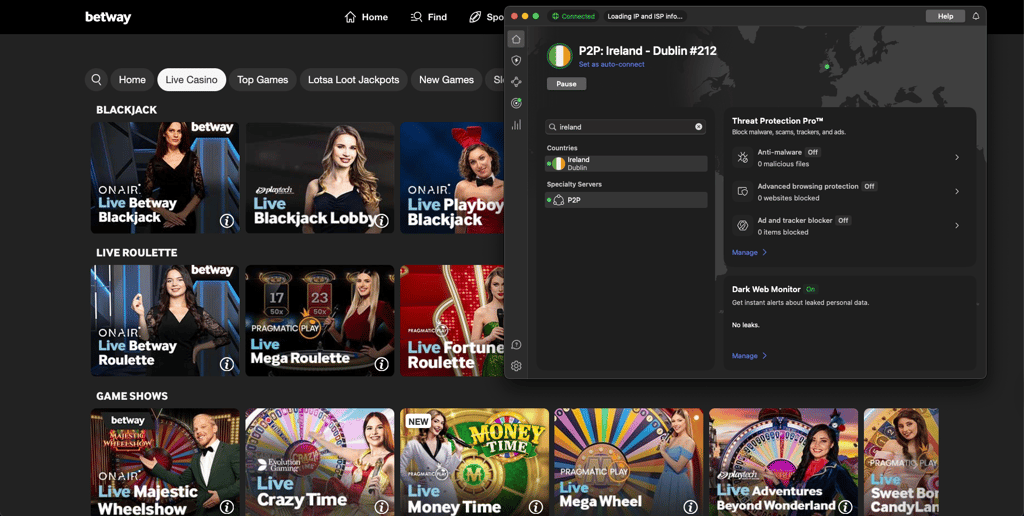1024x516 pixels.
Task: Open info for Live Mega Roulette
Action: coord(382,364)
